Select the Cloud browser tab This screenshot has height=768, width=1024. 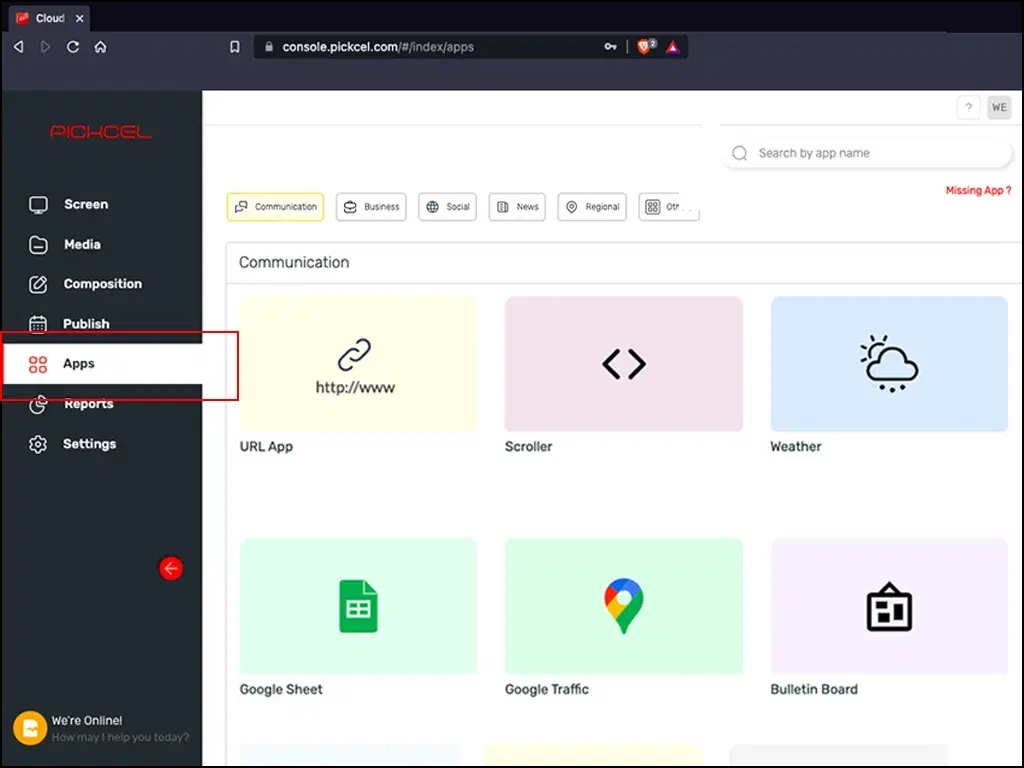tap(49, 17)
